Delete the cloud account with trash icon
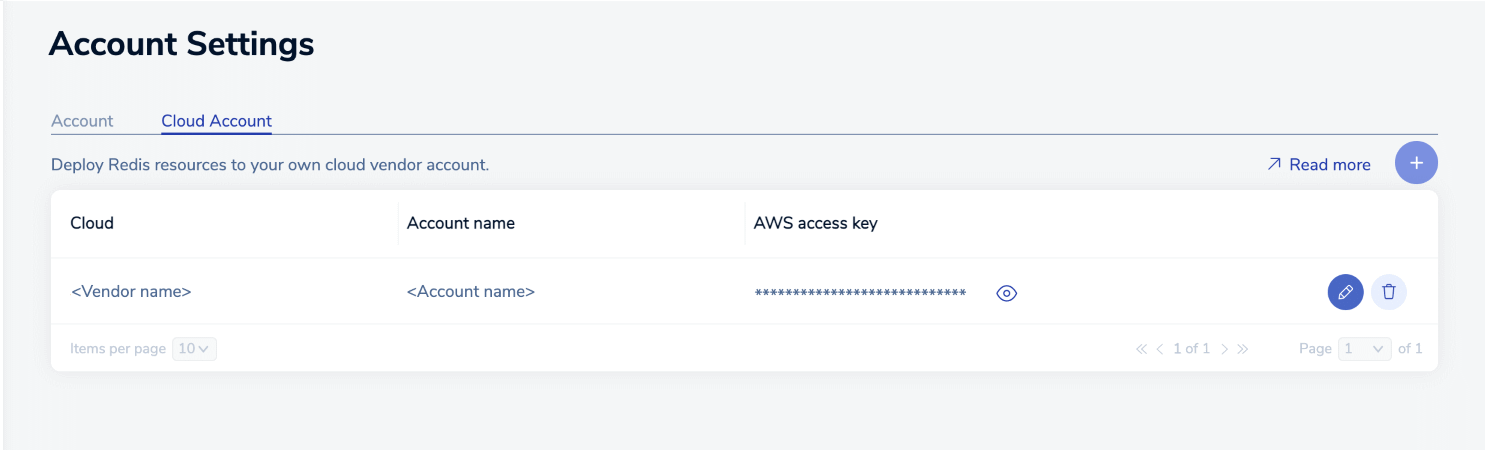 coord(1388,292)
